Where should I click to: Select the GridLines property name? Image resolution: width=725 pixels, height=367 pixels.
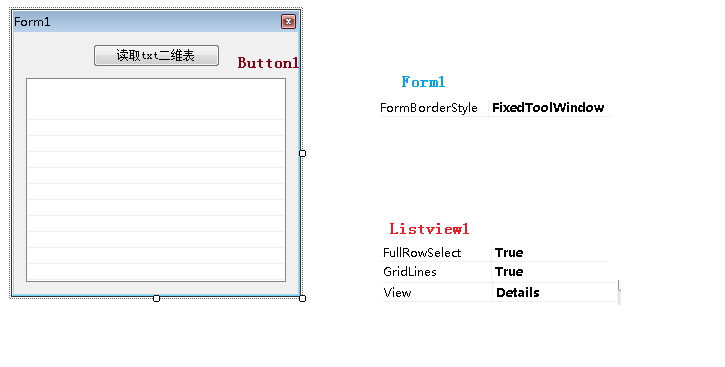pyautogui.click(x=410, y=271)
